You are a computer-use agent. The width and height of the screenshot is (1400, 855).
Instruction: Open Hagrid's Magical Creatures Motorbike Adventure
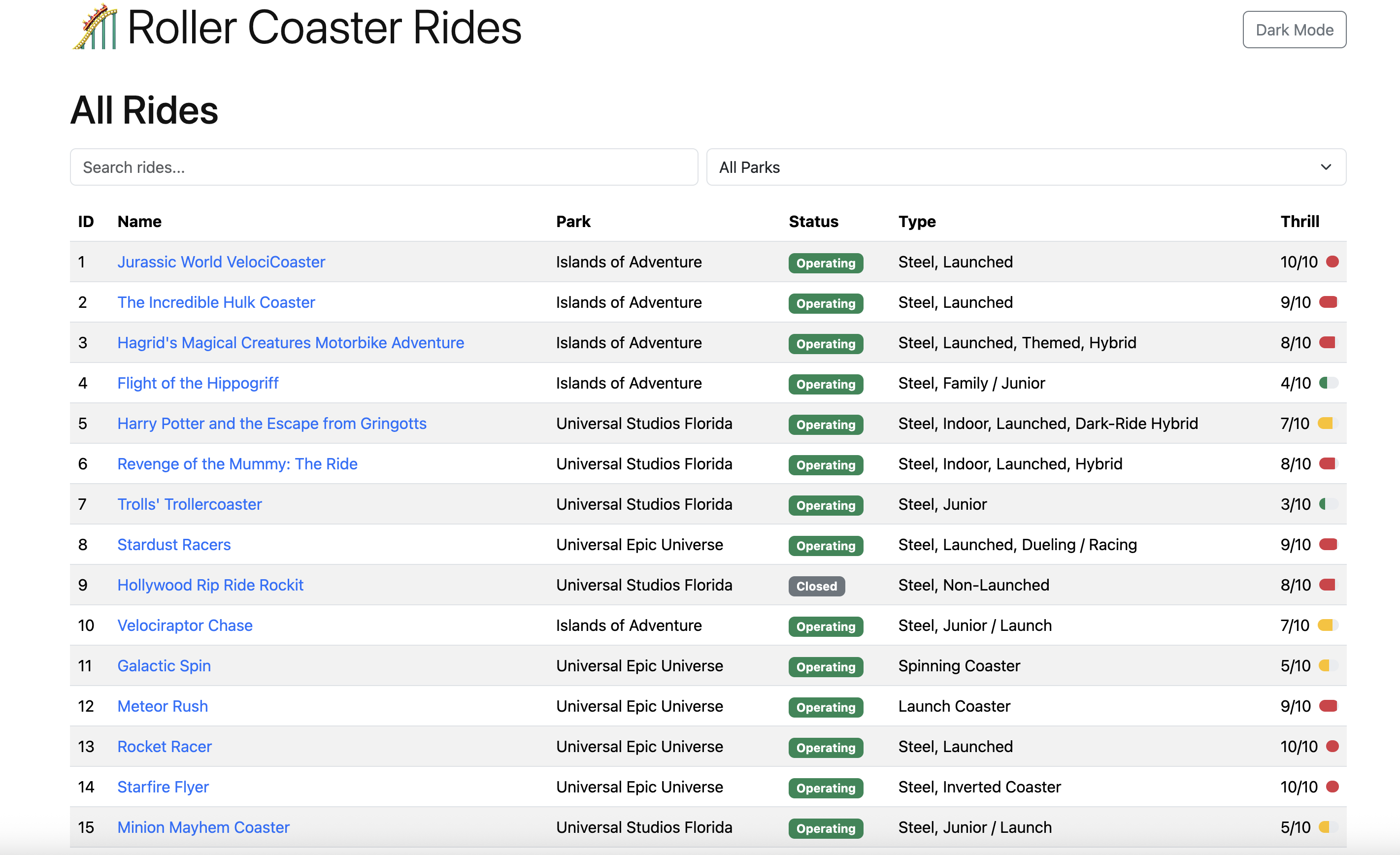click(x=290, y=343)
